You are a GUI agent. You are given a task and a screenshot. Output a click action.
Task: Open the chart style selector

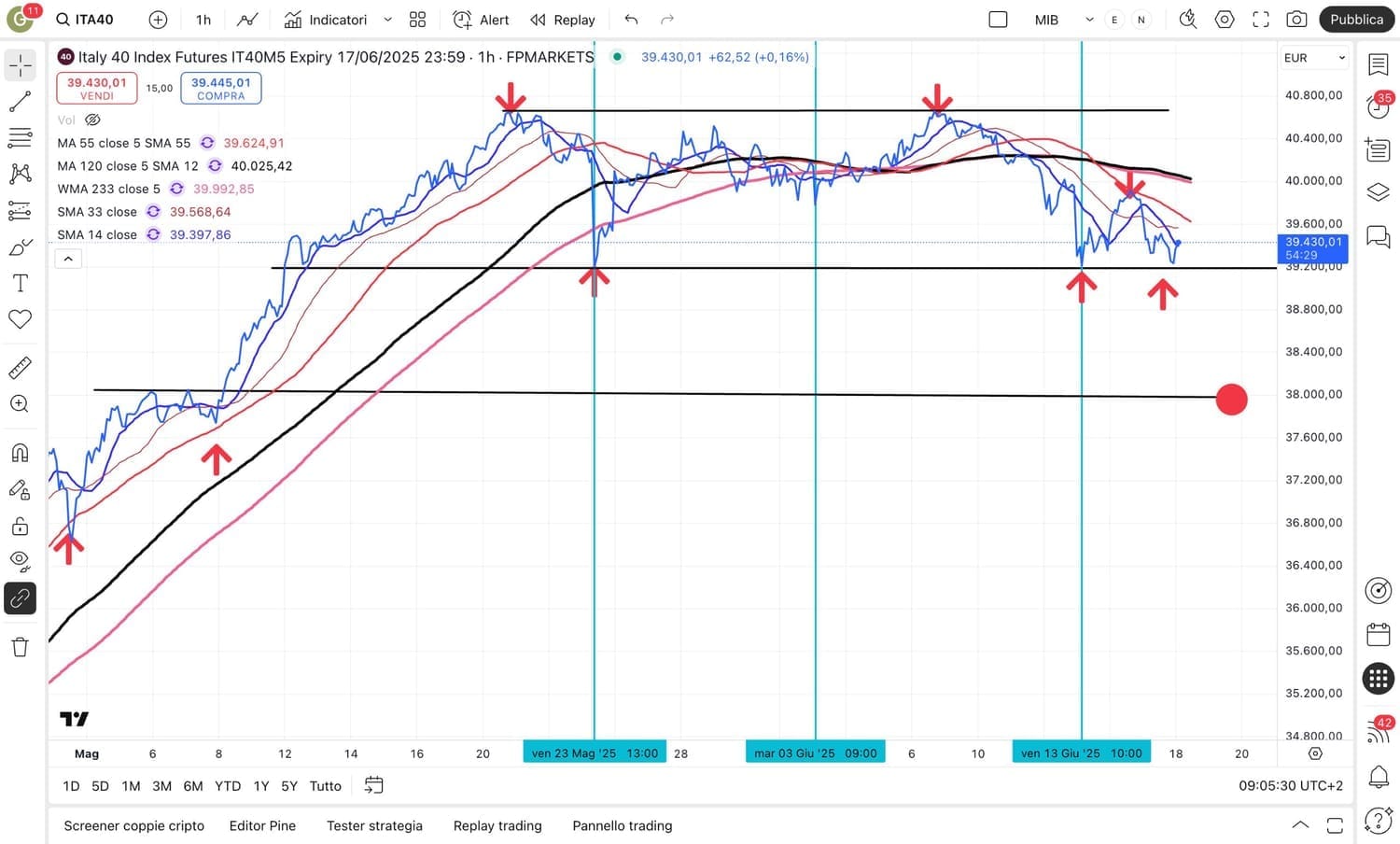(247, 20)
